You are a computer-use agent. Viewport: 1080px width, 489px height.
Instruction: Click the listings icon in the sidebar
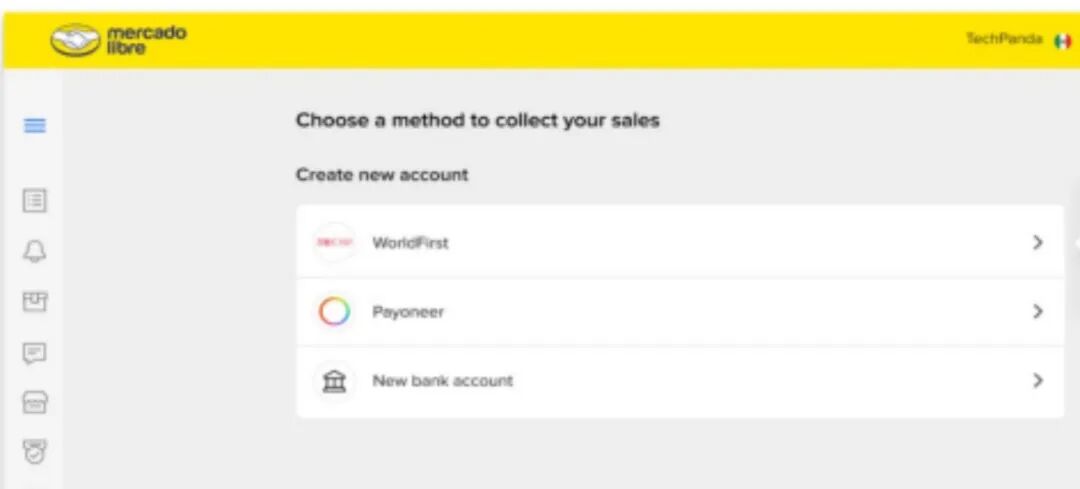point(35,201)
